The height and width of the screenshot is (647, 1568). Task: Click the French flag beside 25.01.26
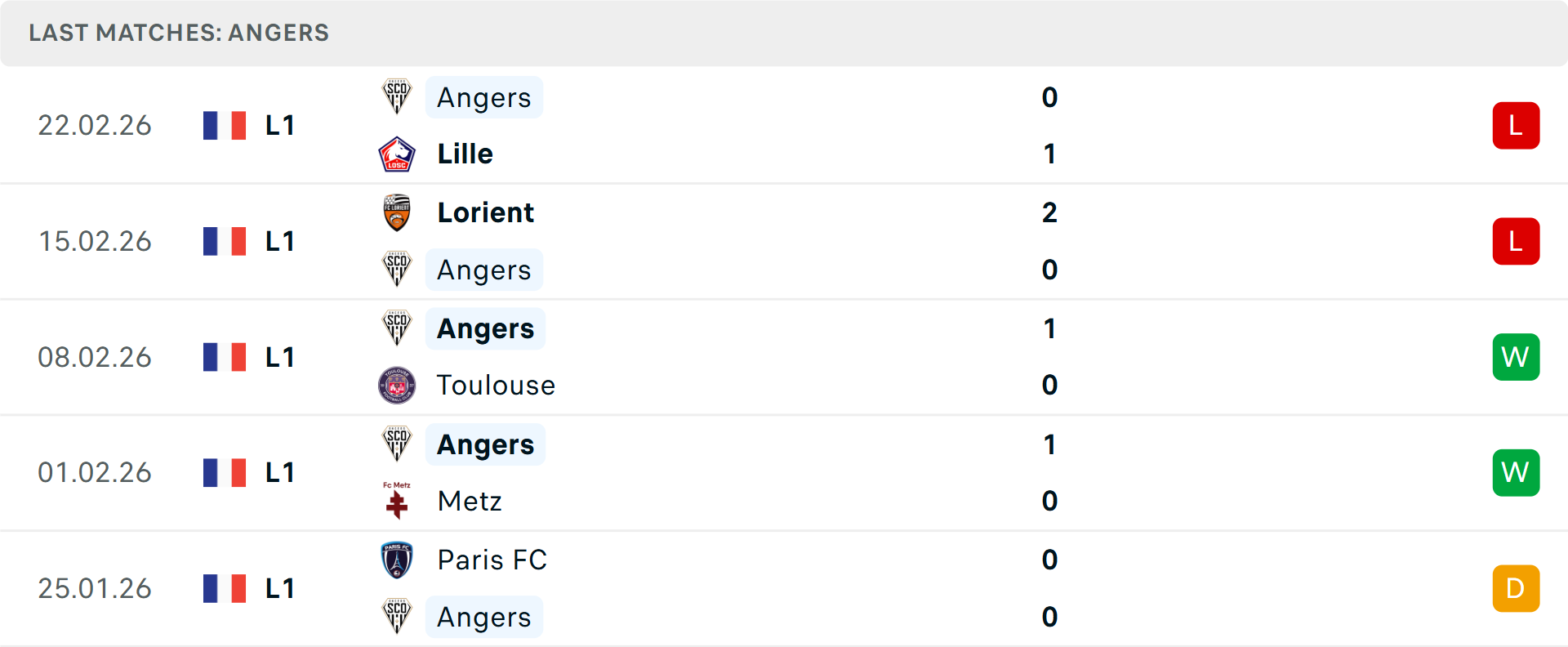point(225,588)
